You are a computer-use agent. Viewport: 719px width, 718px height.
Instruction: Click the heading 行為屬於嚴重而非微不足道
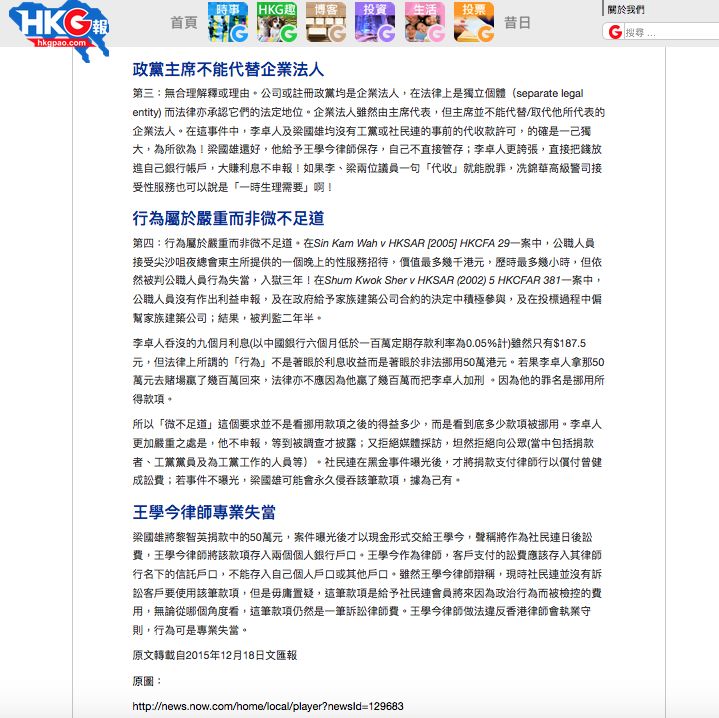[x=228, y=218]
